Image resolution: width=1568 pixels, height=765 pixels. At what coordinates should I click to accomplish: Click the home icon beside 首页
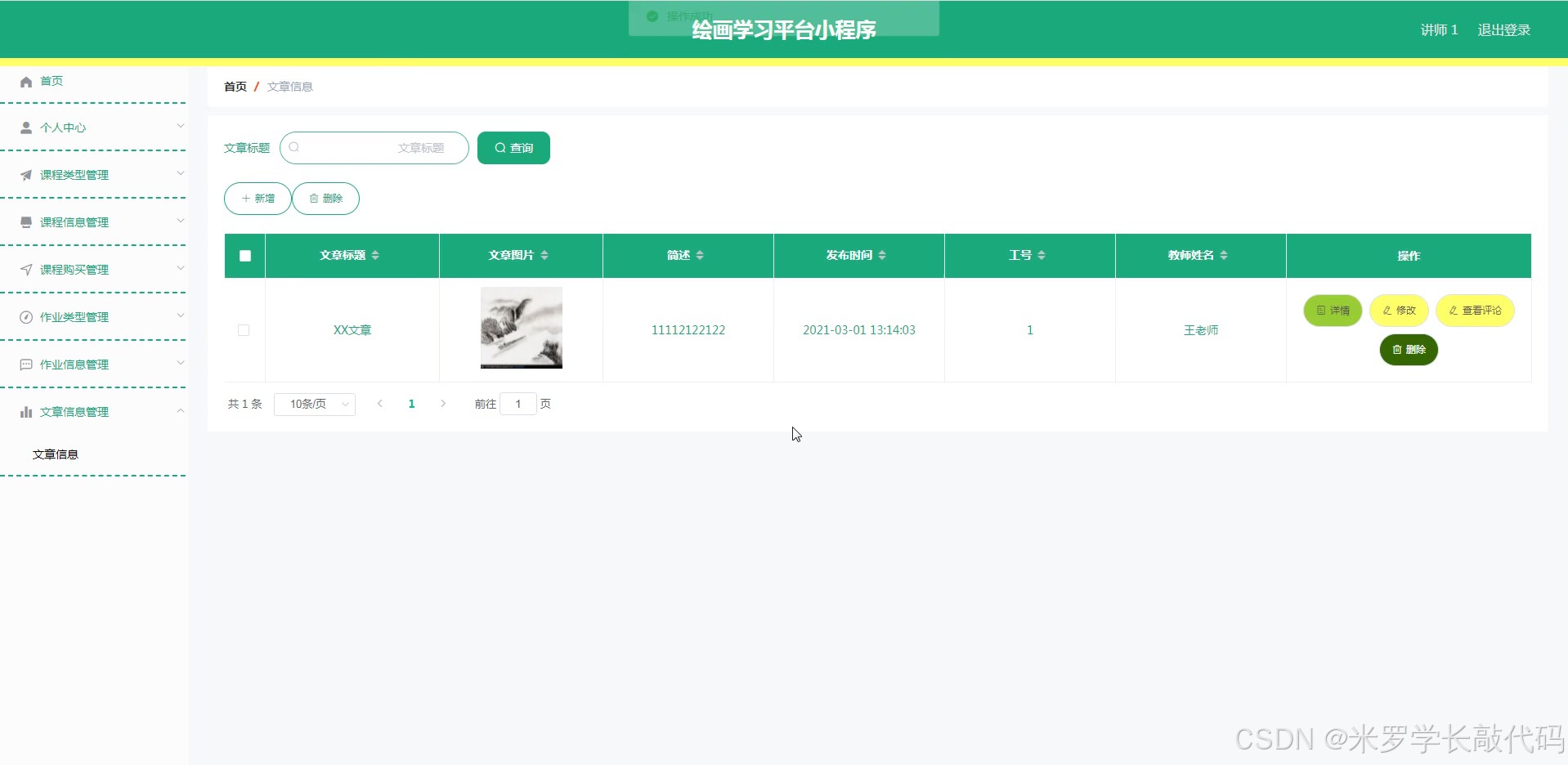point(26,81)
